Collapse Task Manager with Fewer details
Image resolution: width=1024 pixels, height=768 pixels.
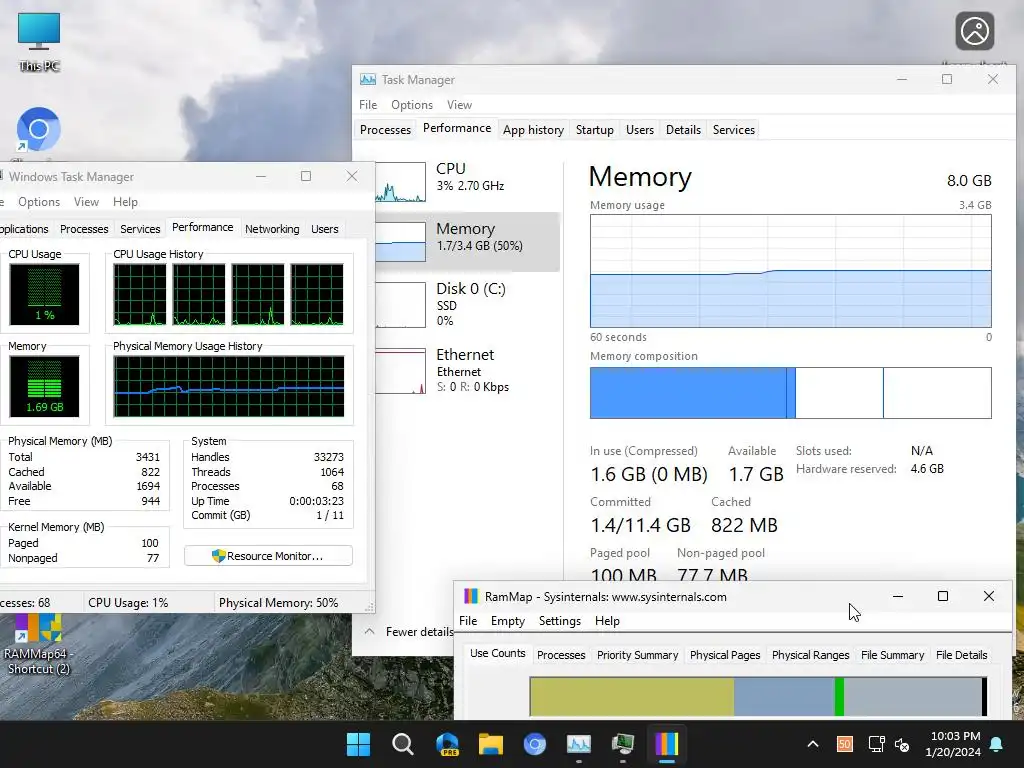click(x=409, y=632)
